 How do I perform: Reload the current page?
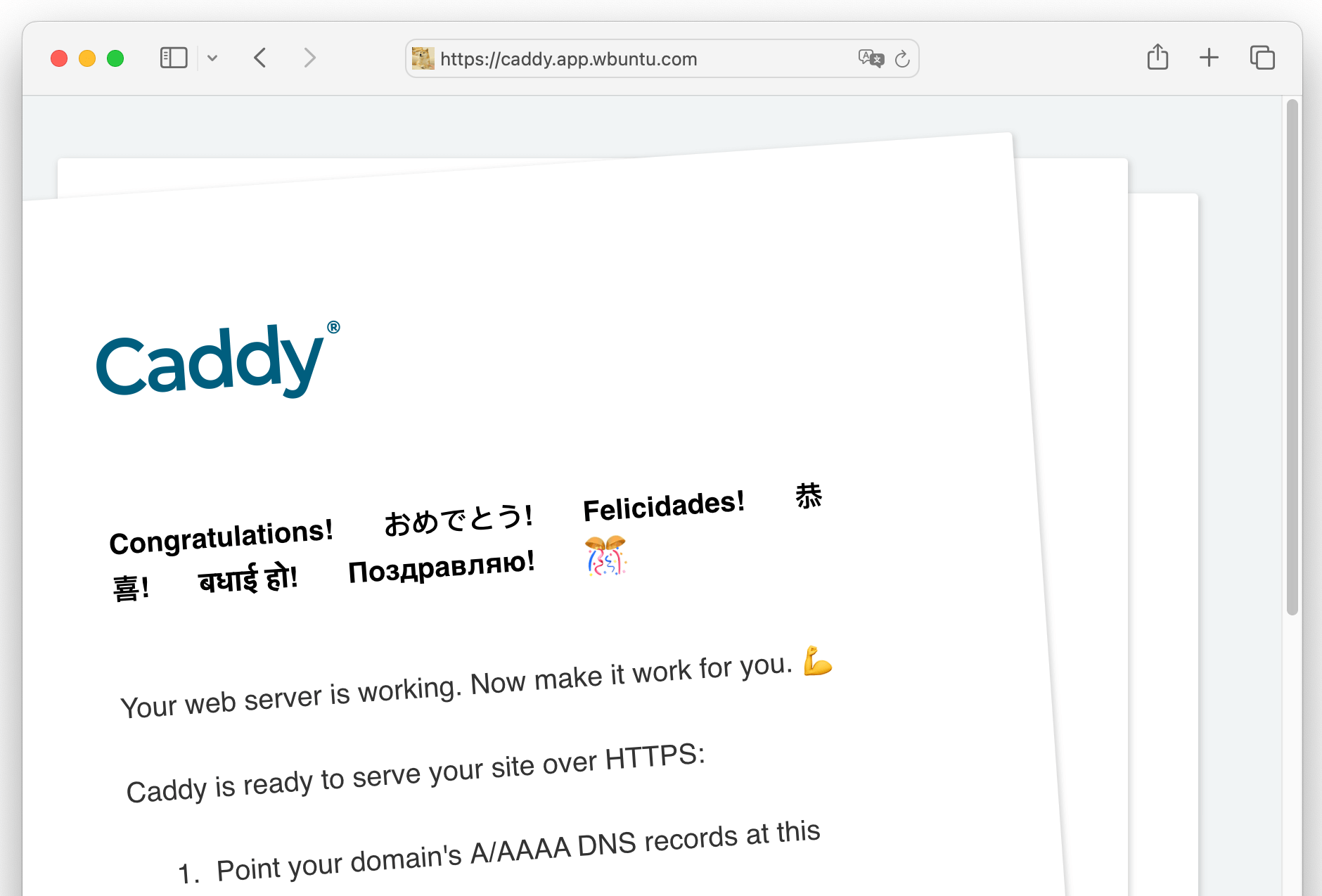[x=902, y=59]
